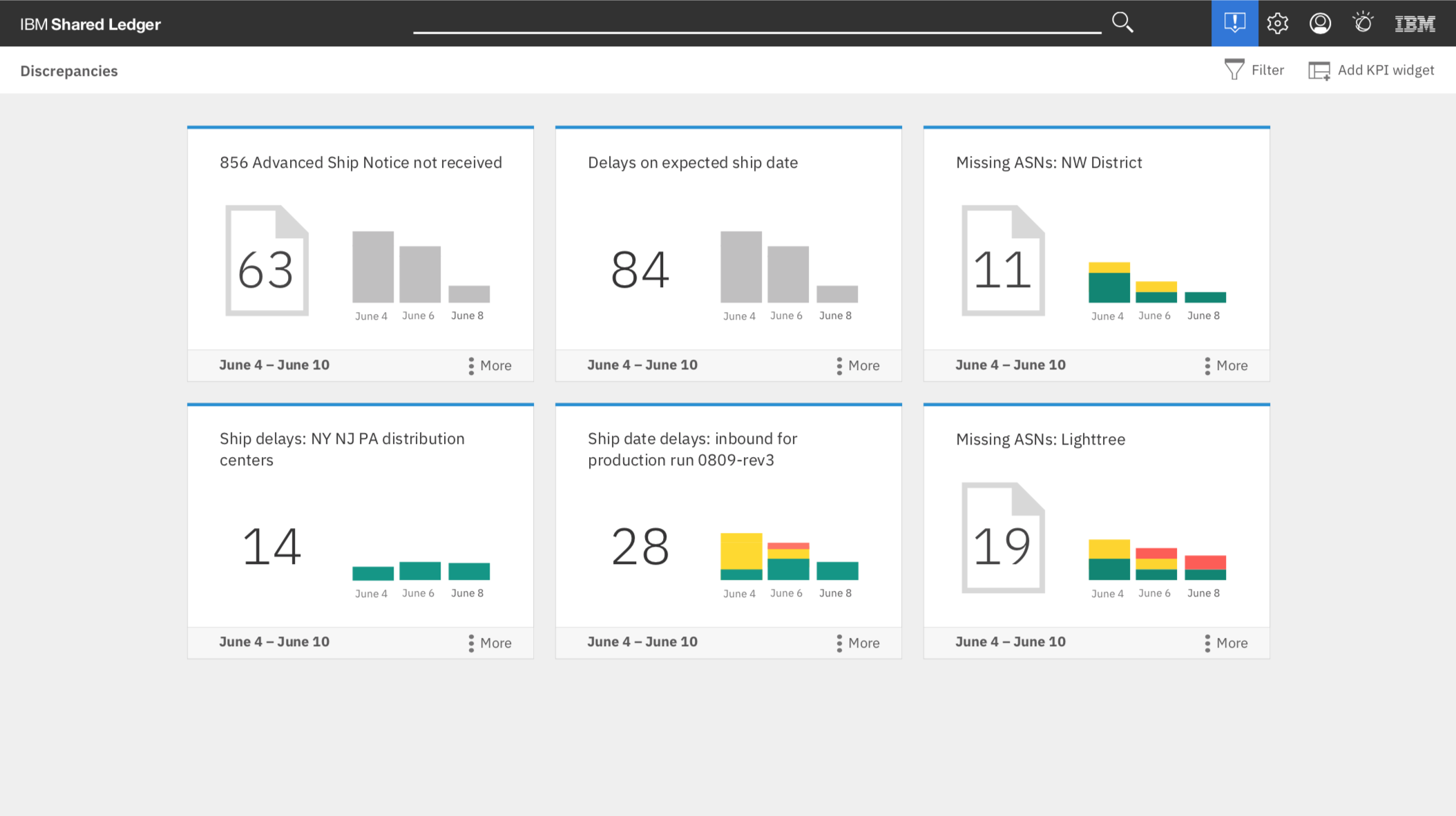The image size is (1456, 816).
Task: Click the Filter funnel icon
Action: 1234,70
